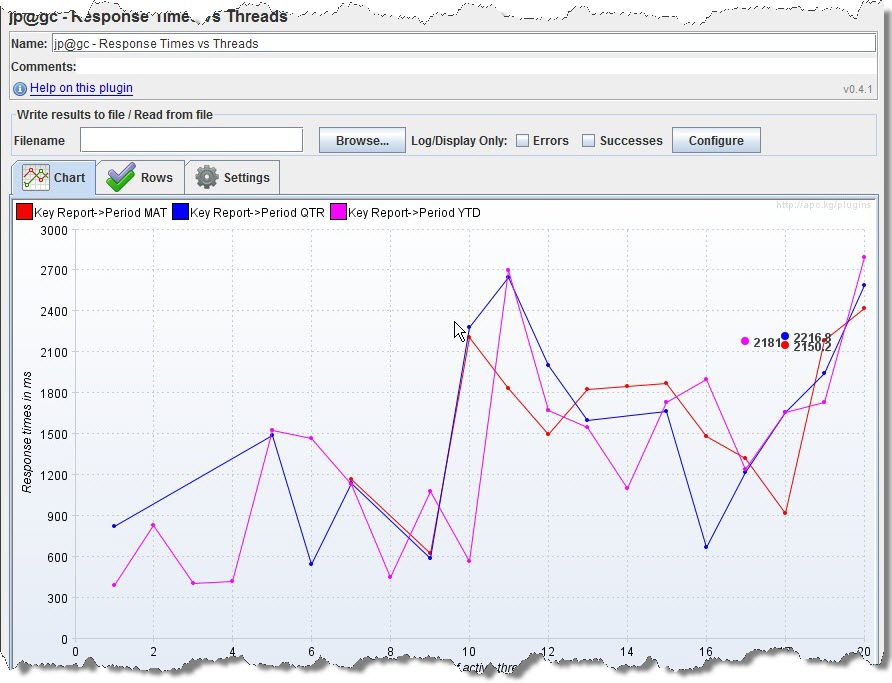892x683 pixels.
Task: Open the Configure dialog
Action: (716, 139)
